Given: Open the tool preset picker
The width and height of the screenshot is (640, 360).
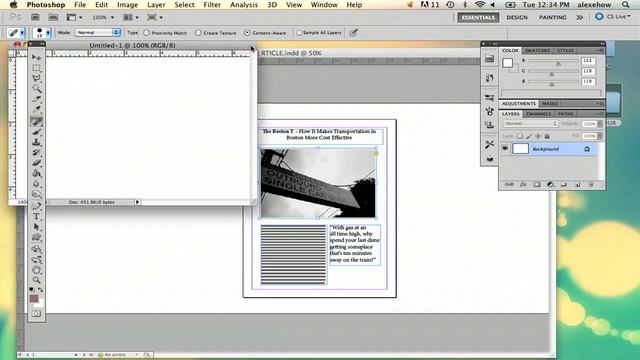Looking at the screenshot, I should coord(22,33).
